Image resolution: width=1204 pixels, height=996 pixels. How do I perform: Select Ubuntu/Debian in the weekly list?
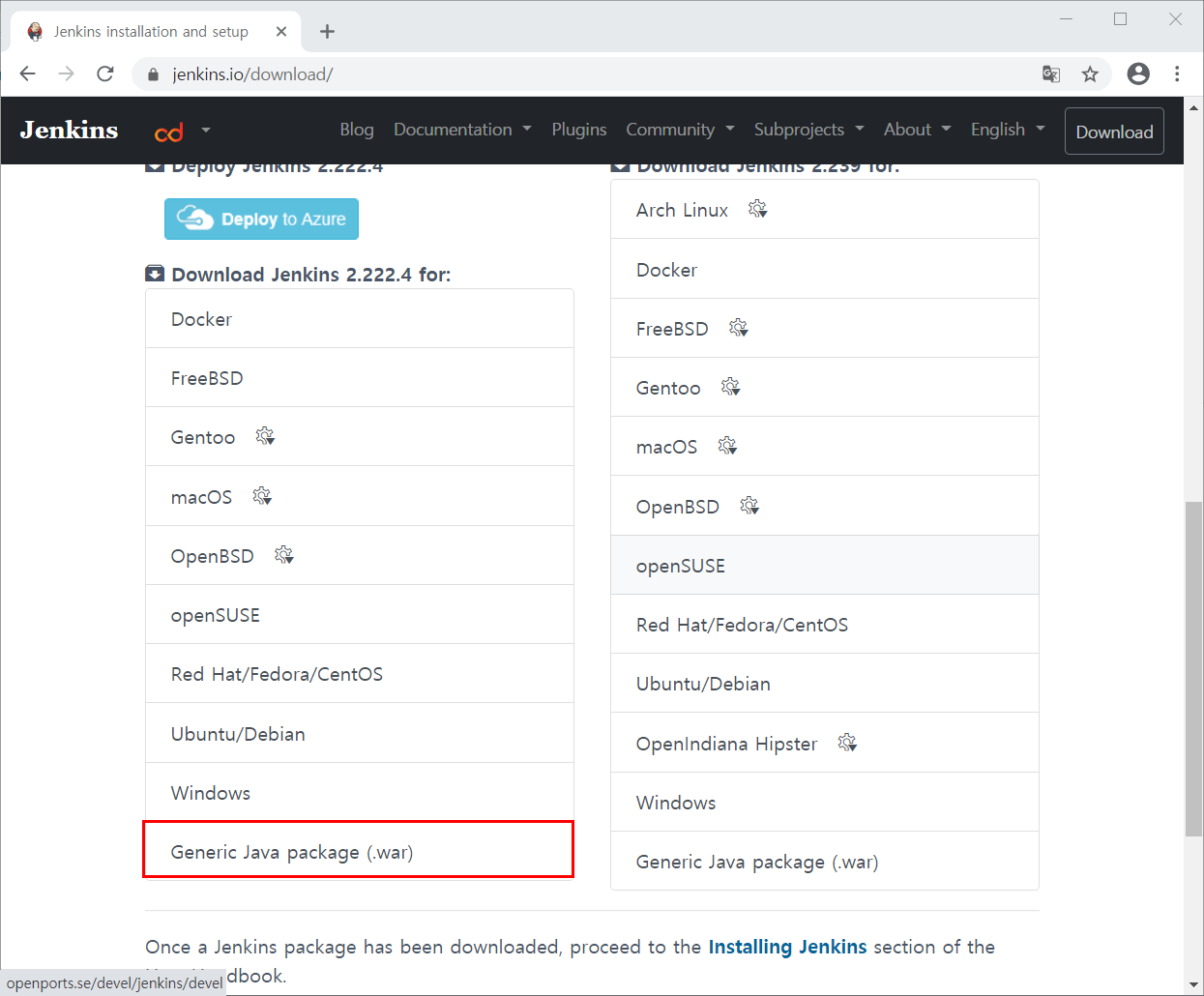825,684
